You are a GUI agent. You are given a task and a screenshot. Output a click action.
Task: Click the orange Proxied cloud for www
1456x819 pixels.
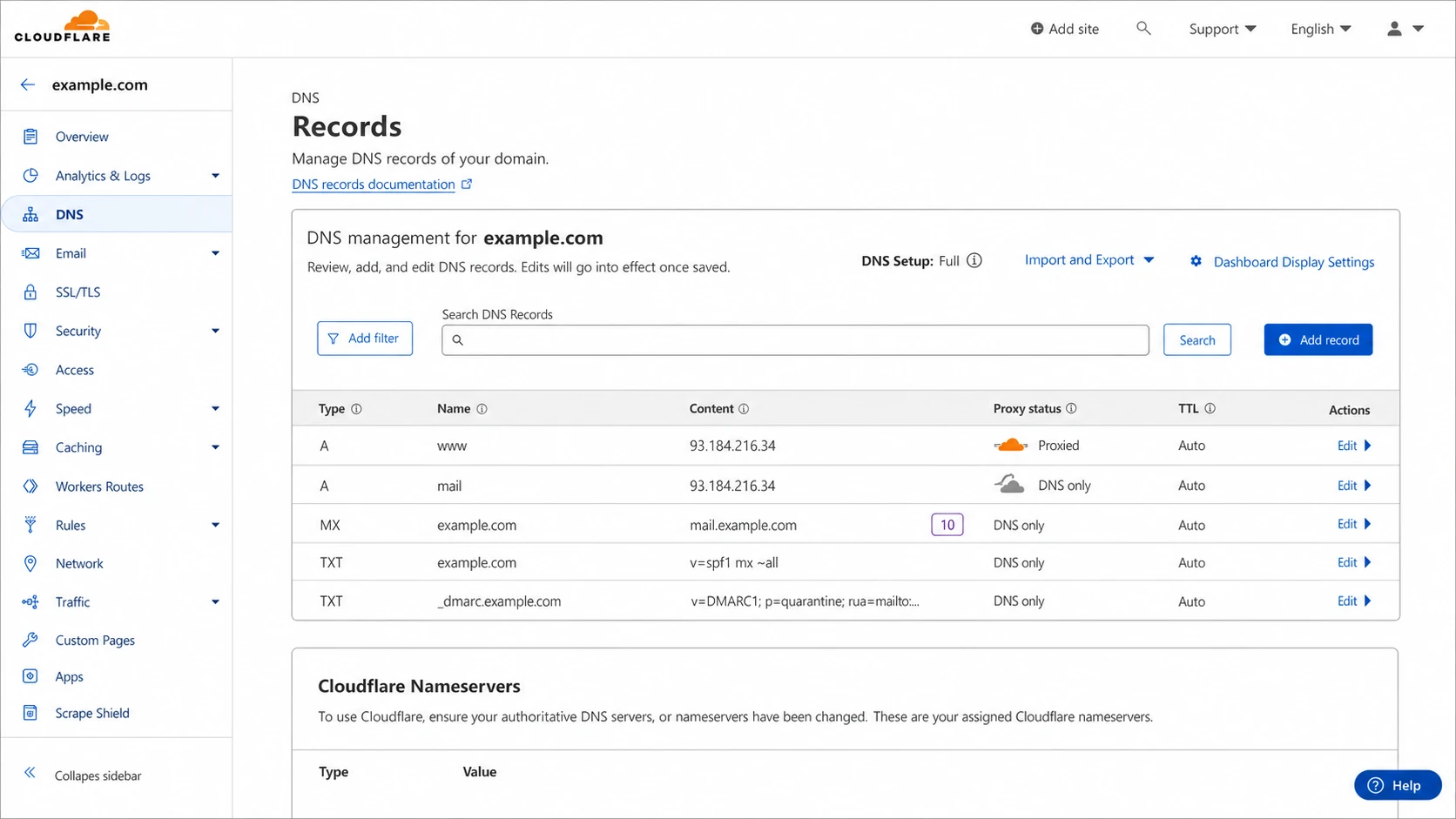1010,445
